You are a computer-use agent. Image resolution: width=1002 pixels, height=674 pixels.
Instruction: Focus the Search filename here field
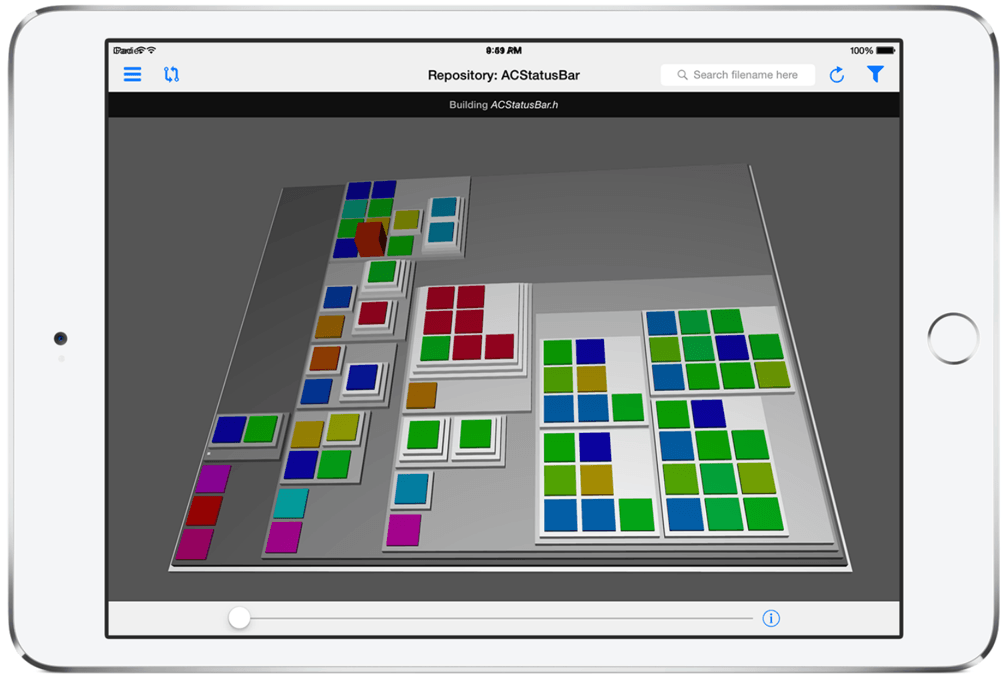click(x=737, y=75)
